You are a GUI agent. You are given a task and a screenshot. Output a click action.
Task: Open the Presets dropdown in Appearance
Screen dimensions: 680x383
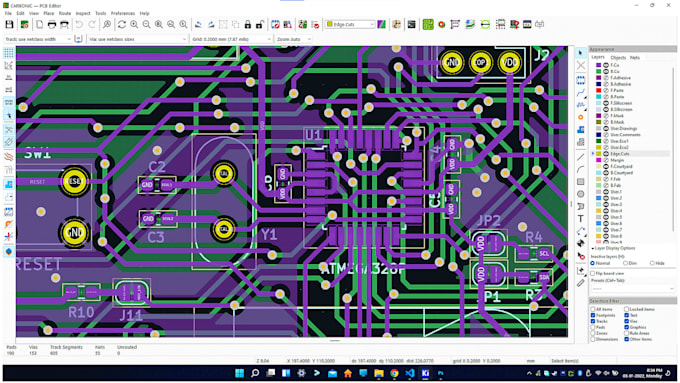pyautogui.click(x=633, y=288)
